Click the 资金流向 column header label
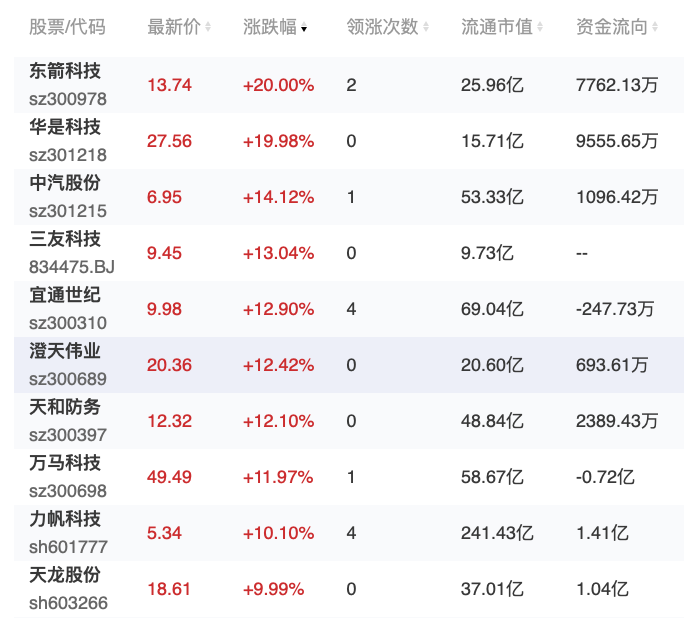The image size is (684, 618). [612, 27]
